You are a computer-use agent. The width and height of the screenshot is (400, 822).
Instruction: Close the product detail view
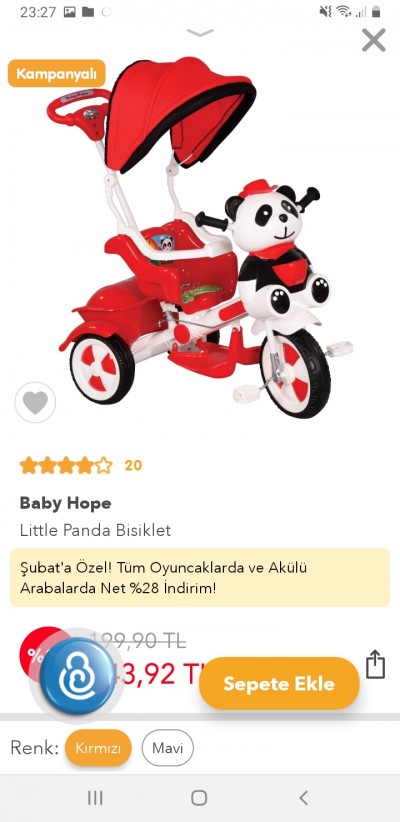coord(374,40)
